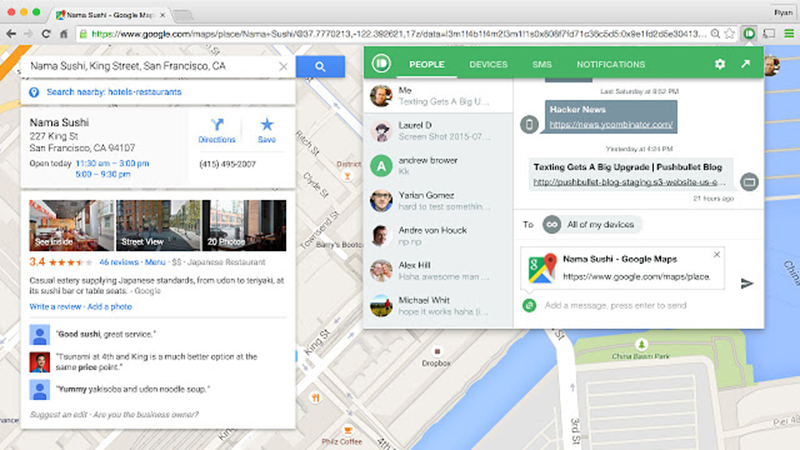
Task: Switch to the PEOPLE tab
Action: tap(427, 64)
